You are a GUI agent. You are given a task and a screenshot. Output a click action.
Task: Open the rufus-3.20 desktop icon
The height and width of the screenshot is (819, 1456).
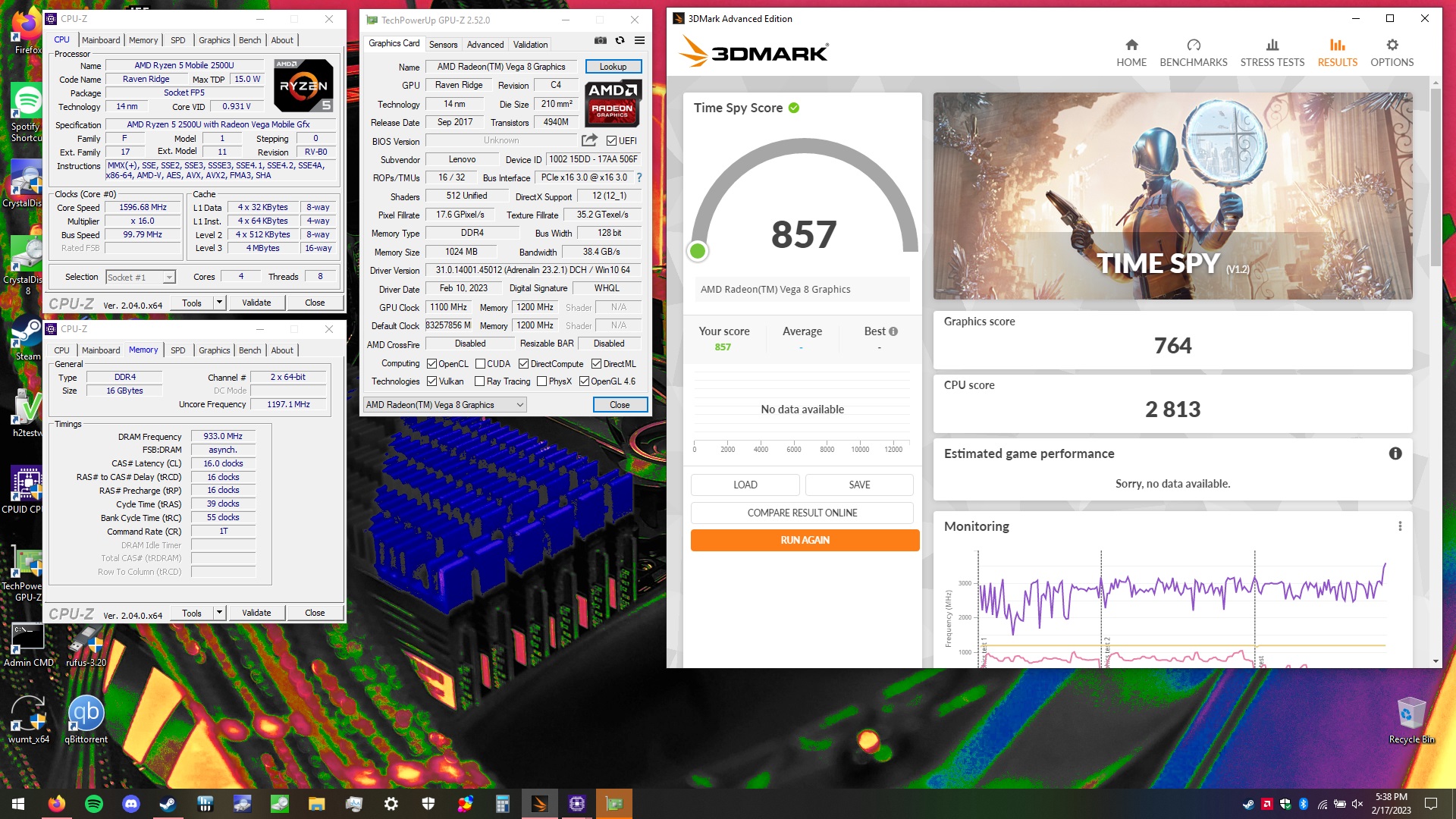[x=86, y=645]
